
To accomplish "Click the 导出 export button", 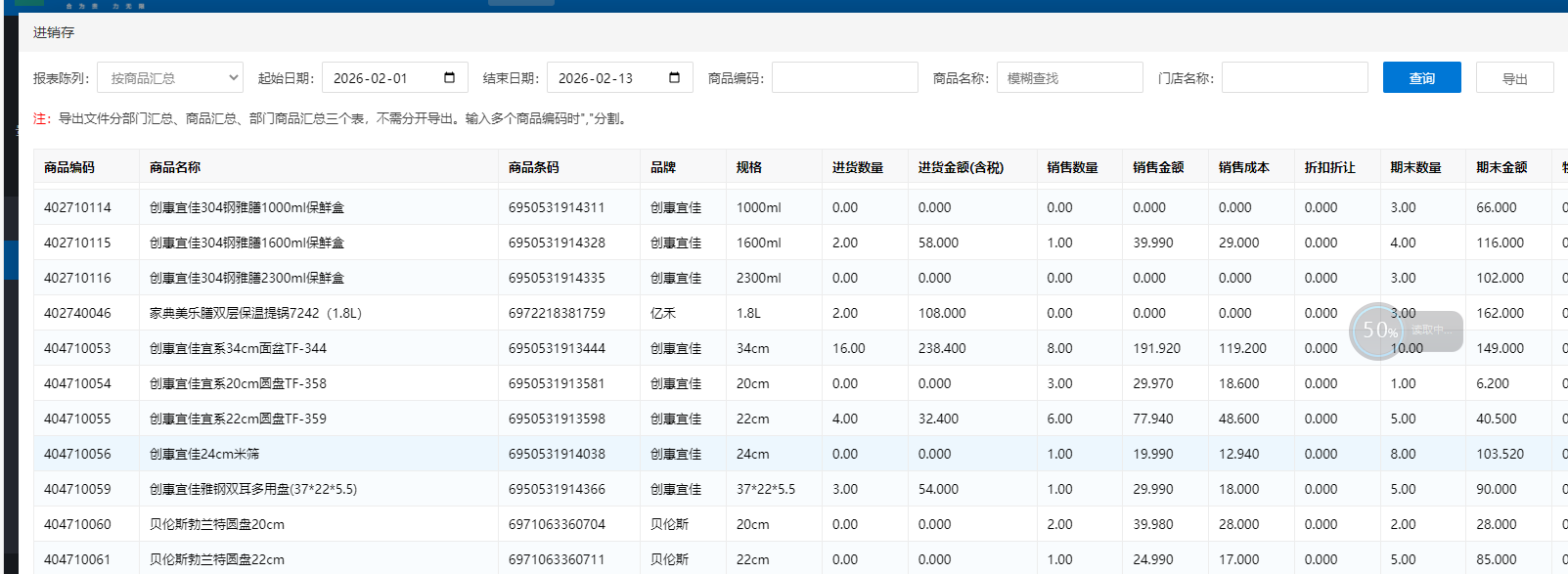I will click(1514, 78).
